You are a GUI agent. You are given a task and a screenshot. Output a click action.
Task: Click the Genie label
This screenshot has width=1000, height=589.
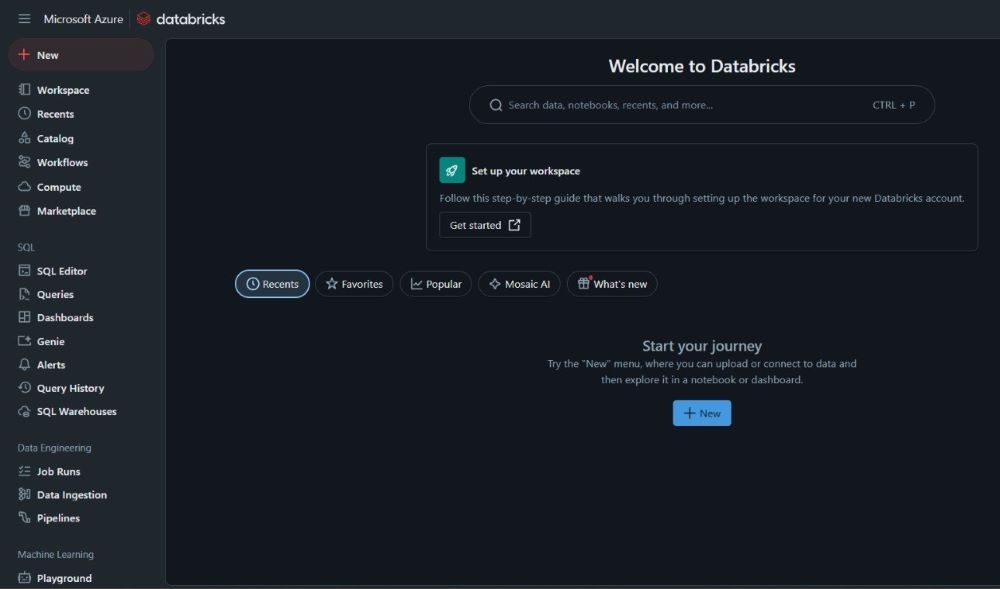tap(50, 342)
